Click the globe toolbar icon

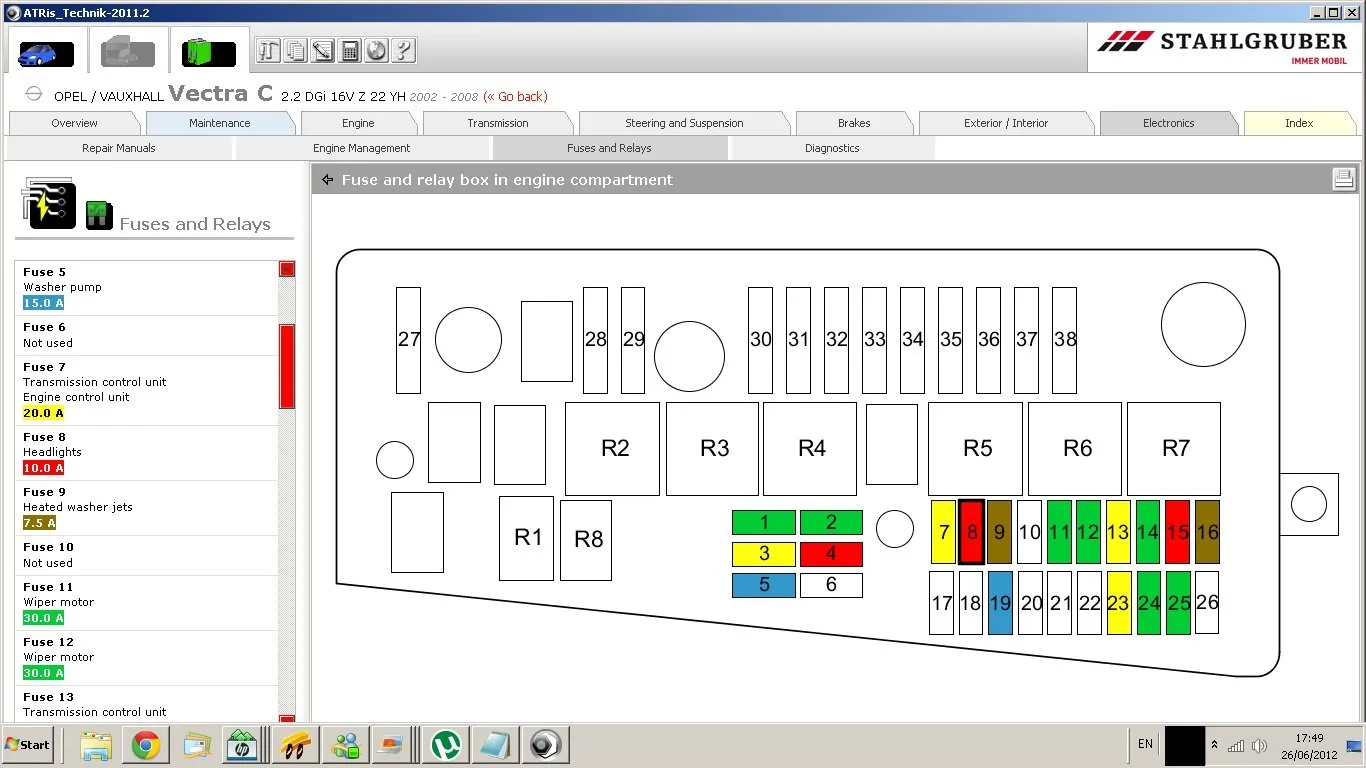[376, 50]
